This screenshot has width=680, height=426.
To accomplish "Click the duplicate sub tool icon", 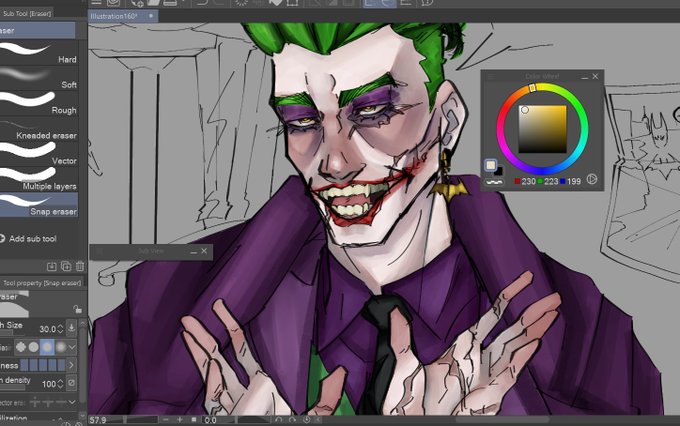I will tap(66, 266).
